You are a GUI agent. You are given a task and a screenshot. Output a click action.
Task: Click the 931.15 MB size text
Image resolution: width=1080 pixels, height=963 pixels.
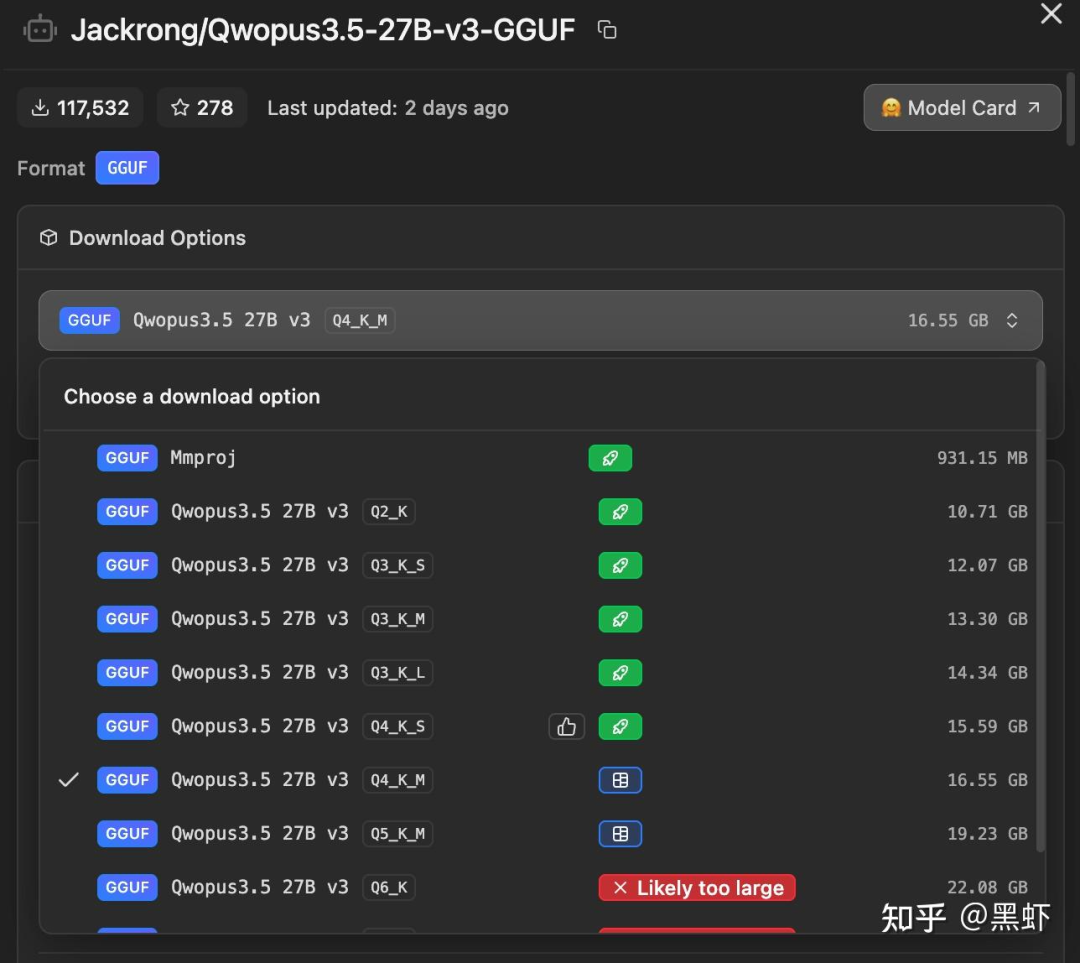(x=982, y=458)
